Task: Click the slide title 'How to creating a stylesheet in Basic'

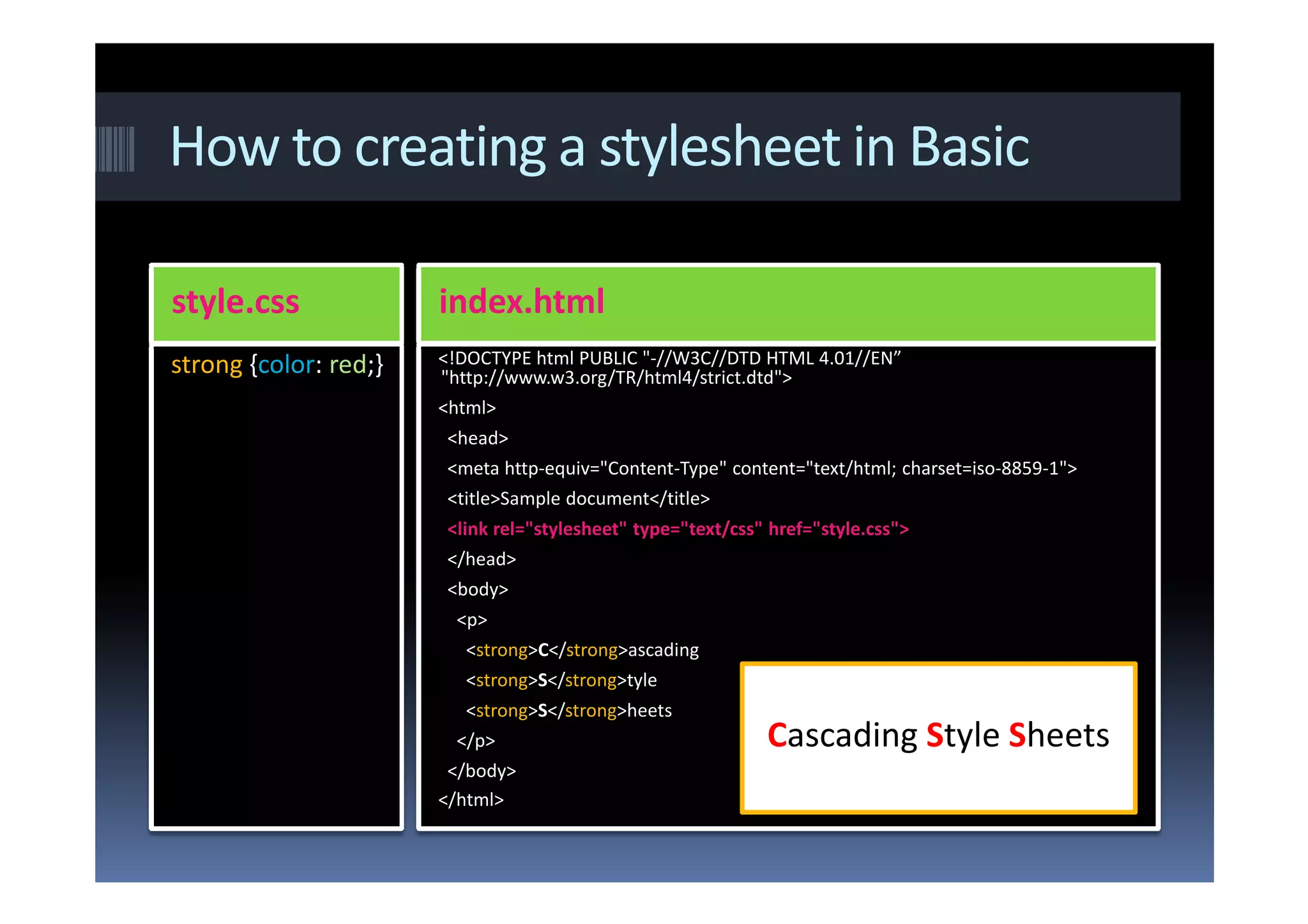Action: (x=599, y=148)
